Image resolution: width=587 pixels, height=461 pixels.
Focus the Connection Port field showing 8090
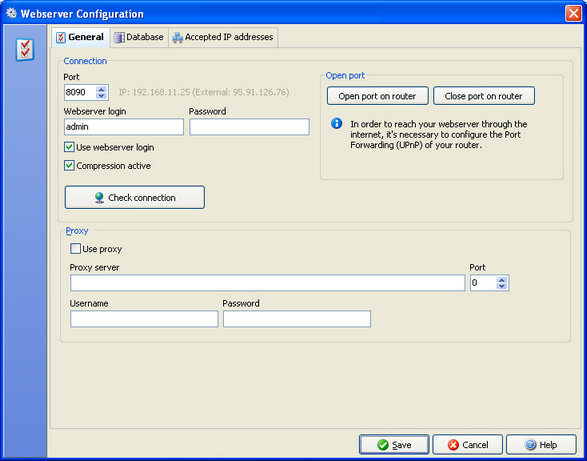(x=80, y=92)
